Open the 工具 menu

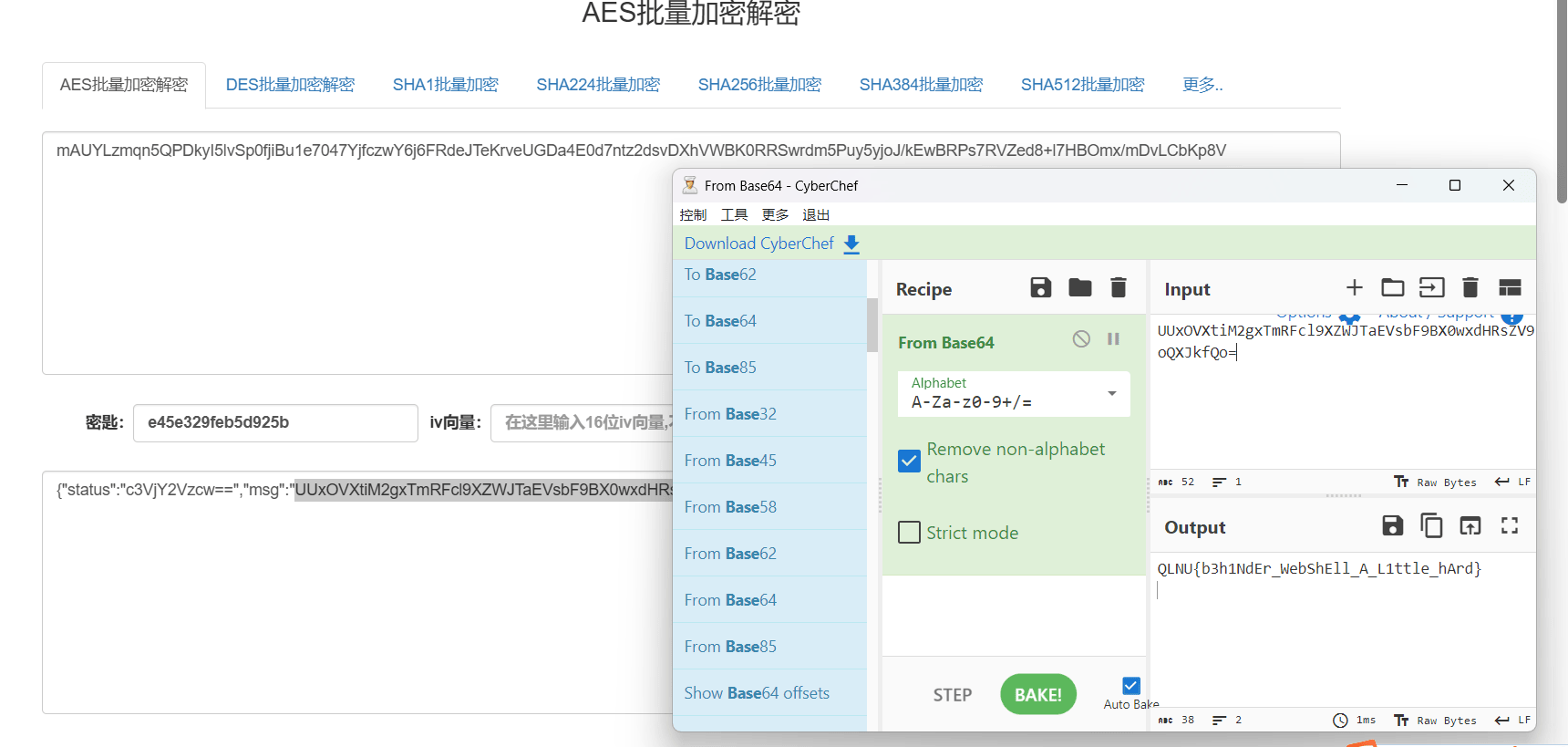coord(734,215)
